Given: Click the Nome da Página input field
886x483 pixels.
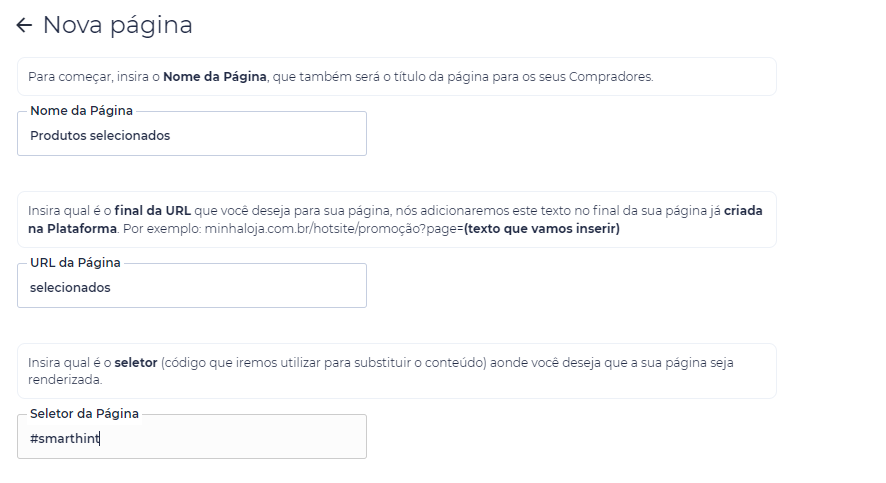Looking at the screenshot, I should pyautogui.click(x=192, y=133).
